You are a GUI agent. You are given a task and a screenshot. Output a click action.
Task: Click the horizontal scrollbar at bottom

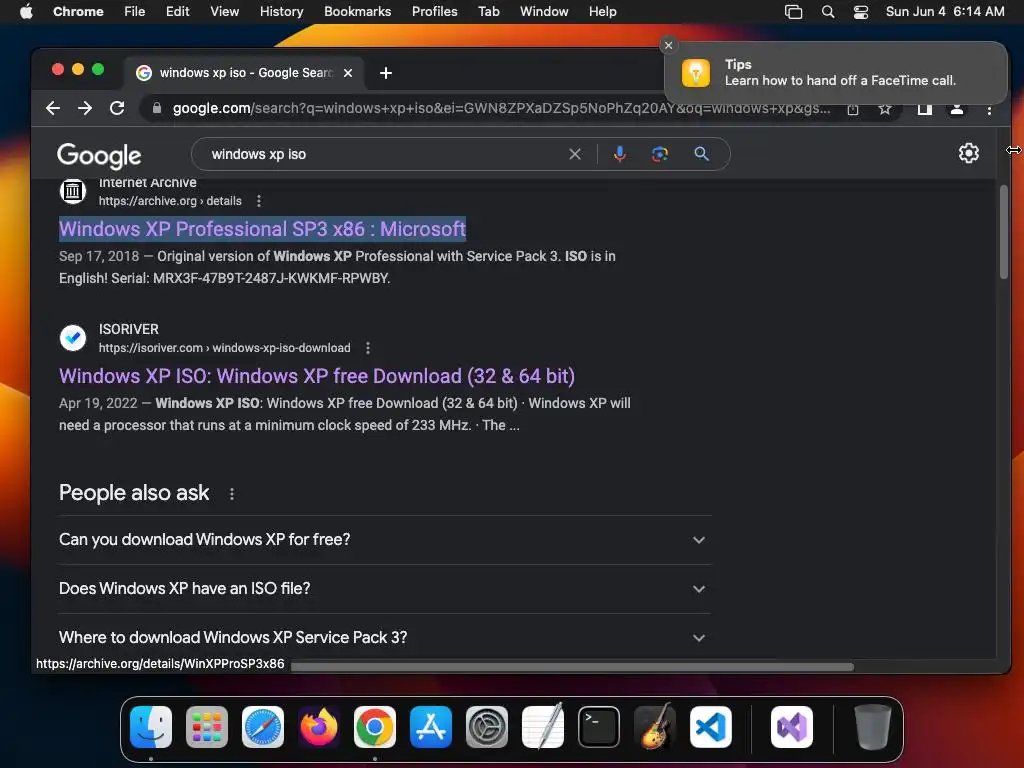[x=572, y=667]
